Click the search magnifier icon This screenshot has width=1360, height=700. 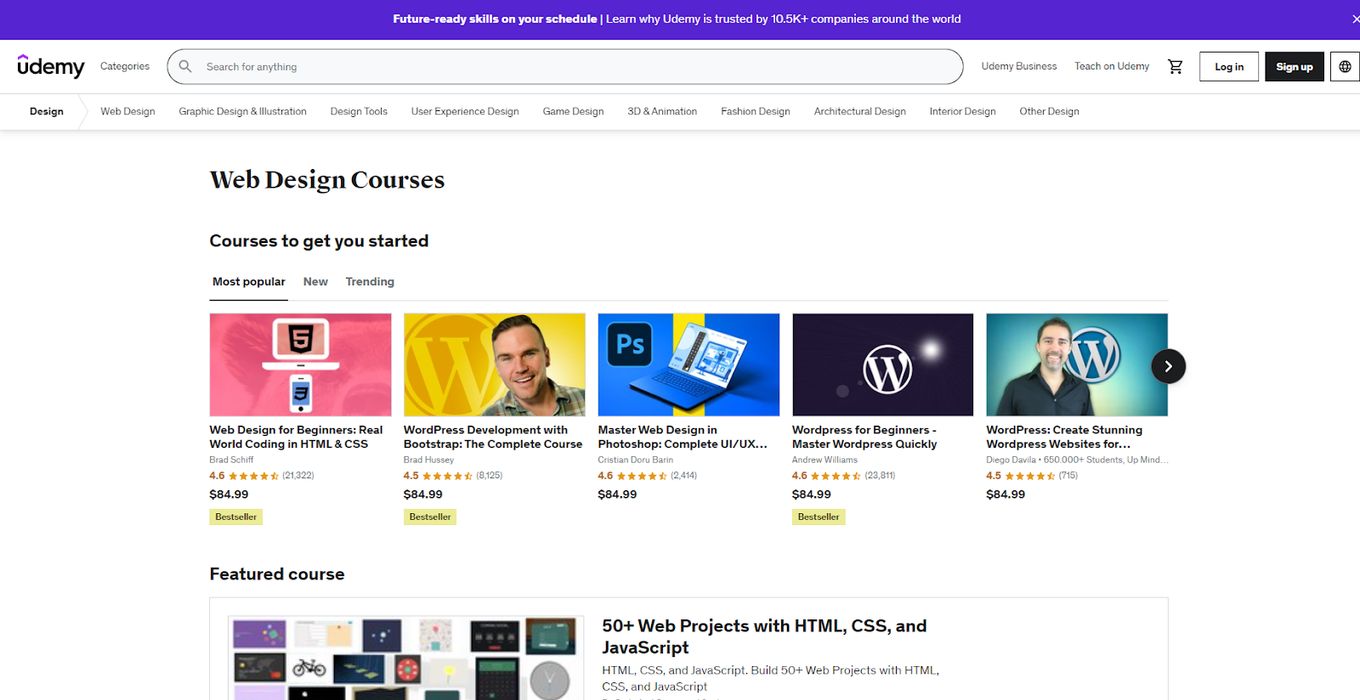185,67
